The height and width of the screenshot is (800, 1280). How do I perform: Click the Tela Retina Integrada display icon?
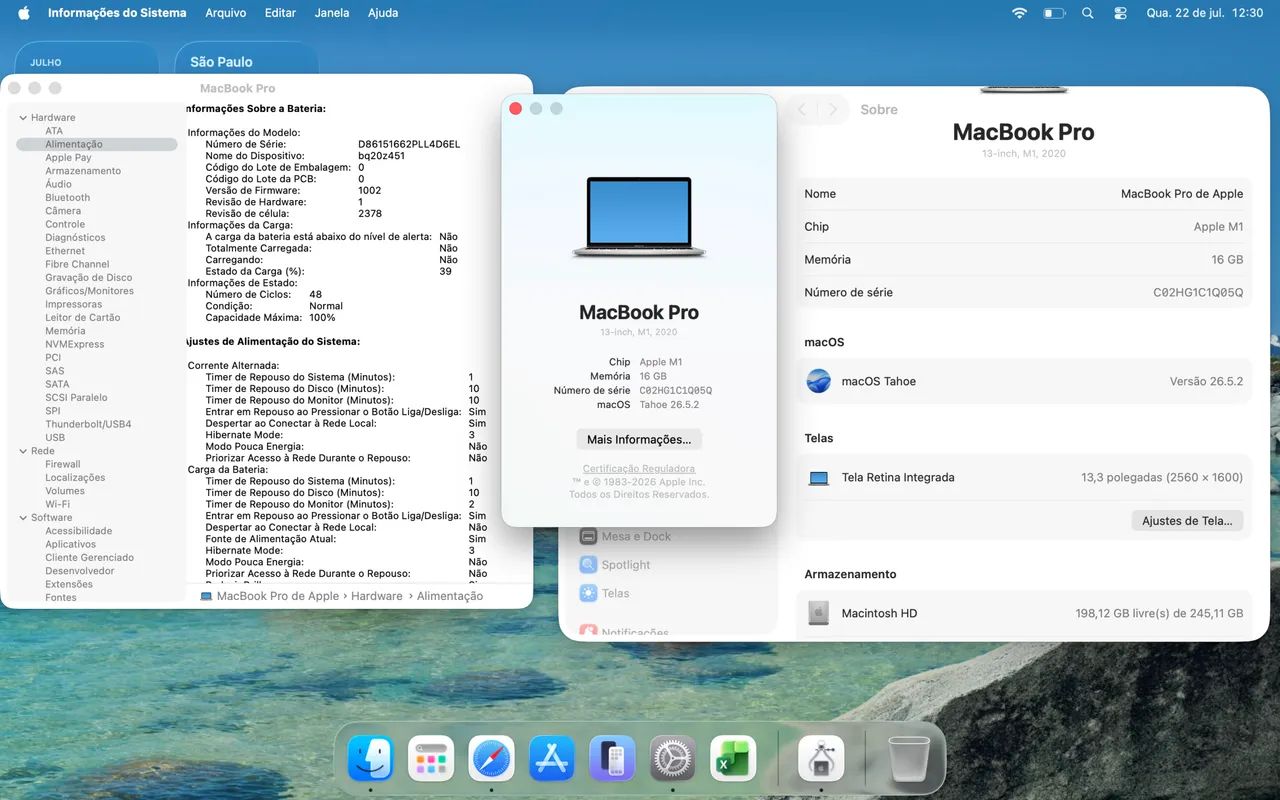click(819, 478)
